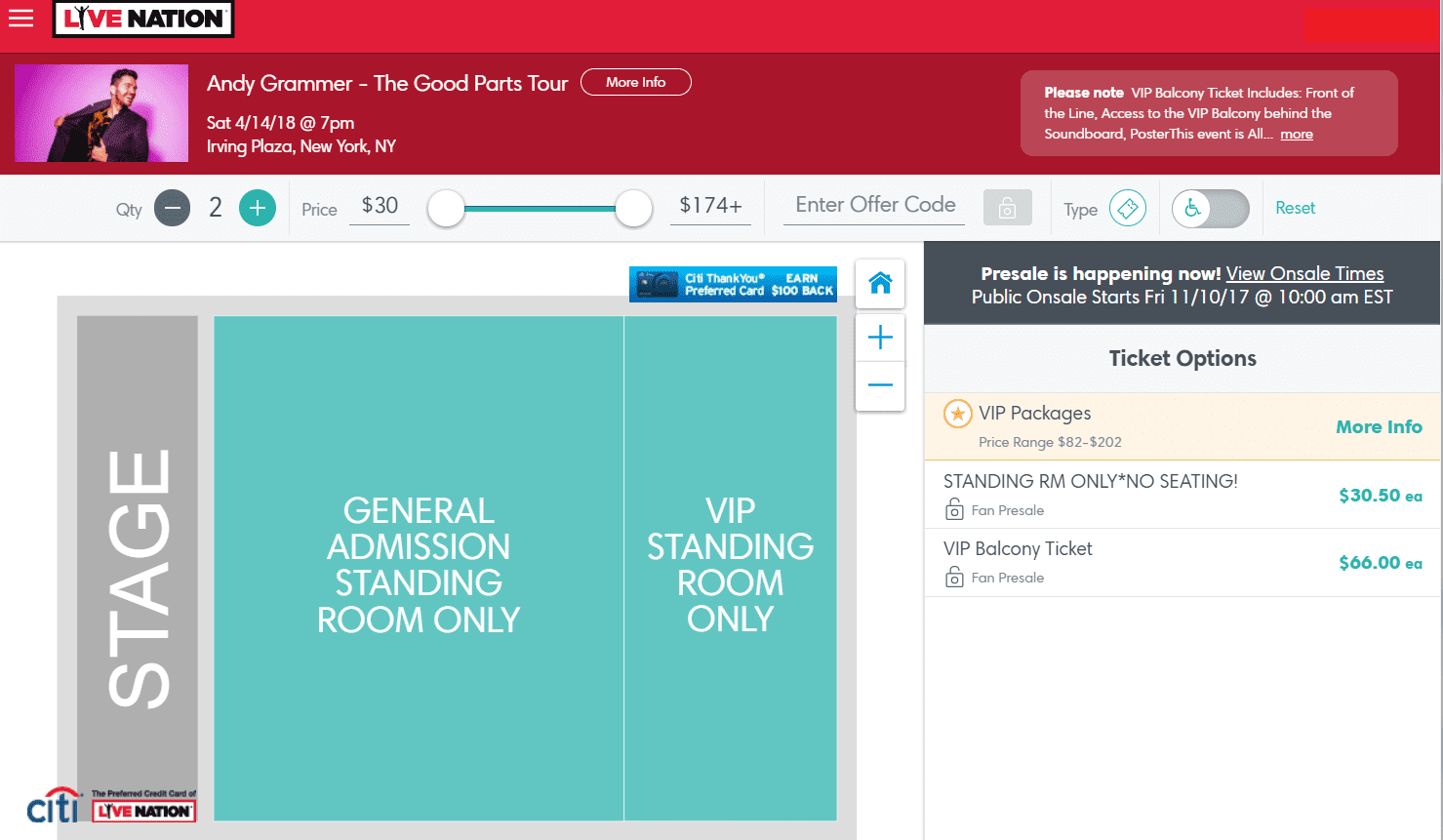Open the Andy Grammer event thumbnail
Image resolution: width=1443 pixels, height=840 pixels.
click(101, 113)
